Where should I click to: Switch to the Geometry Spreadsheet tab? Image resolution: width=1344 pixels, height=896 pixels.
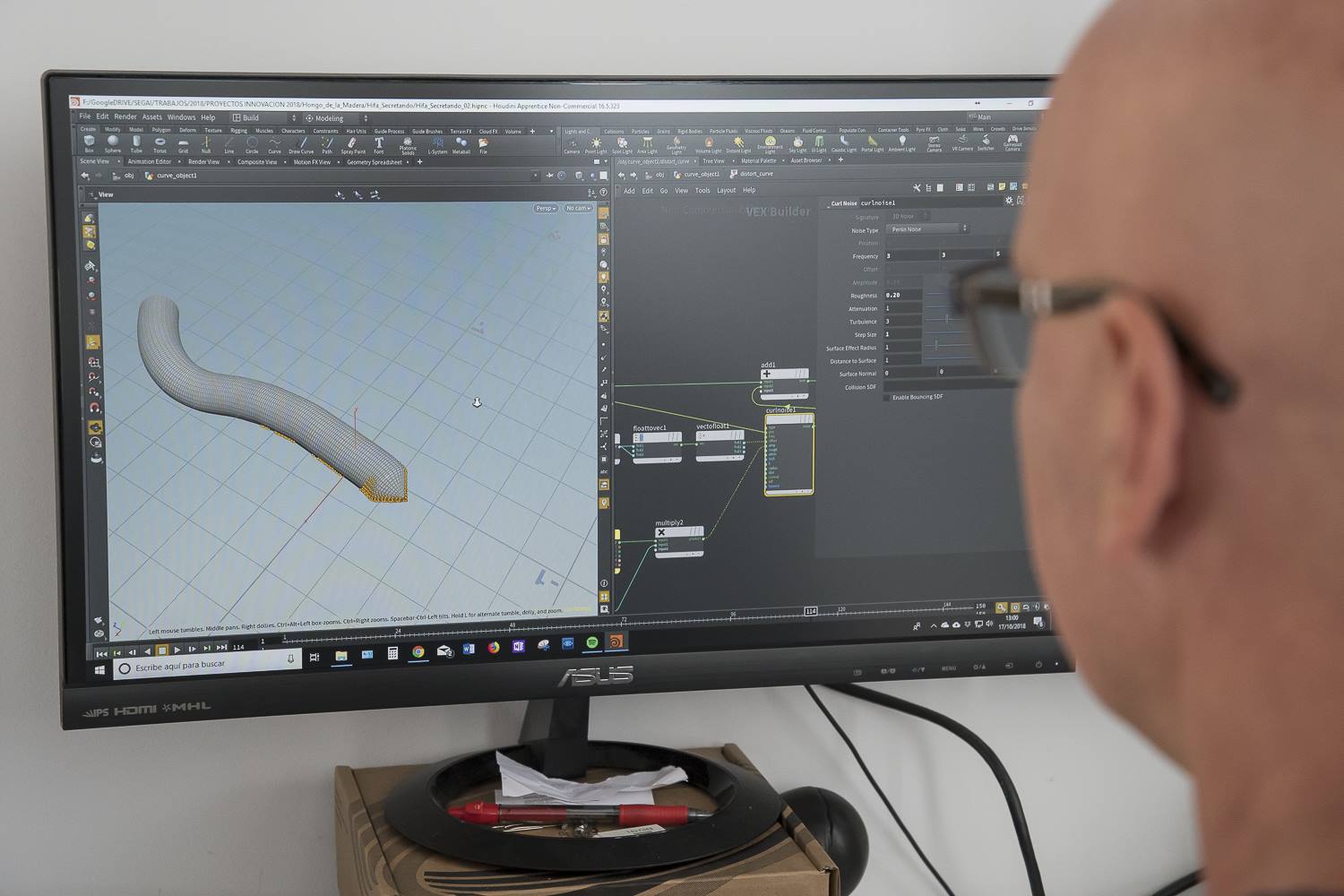(x=375, y=162)
